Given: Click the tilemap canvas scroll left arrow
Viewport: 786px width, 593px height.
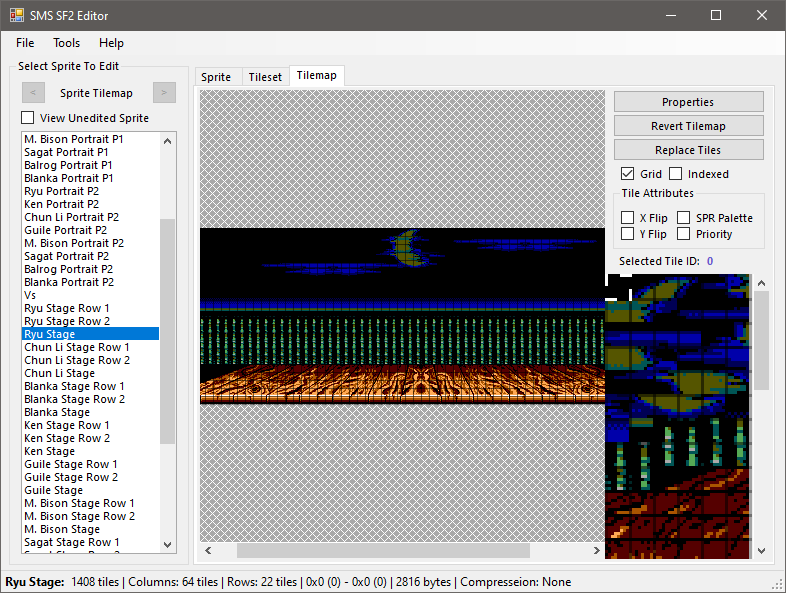Looking at the screenshot, I should coord(208,550).
